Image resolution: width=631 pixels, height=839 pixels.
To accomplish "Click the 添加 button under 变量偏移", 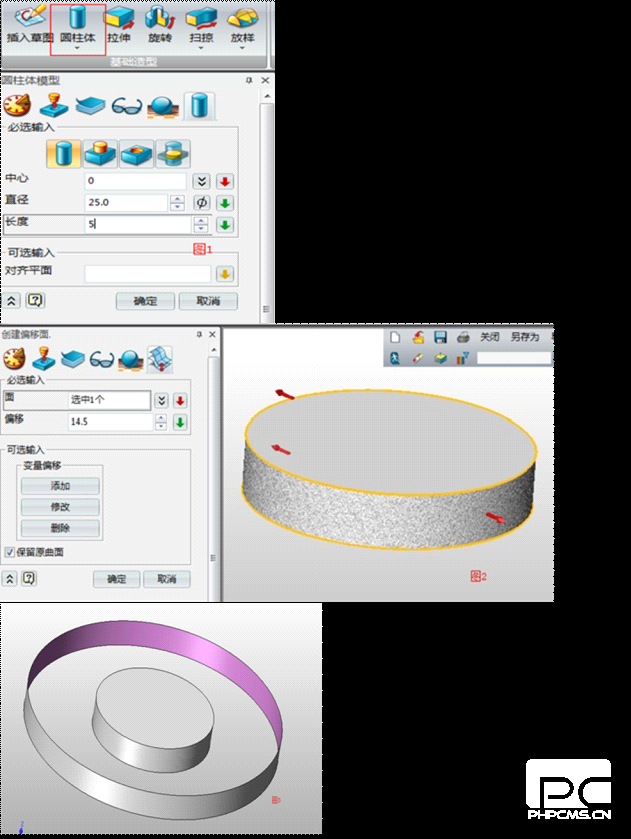I will (60, 486).
